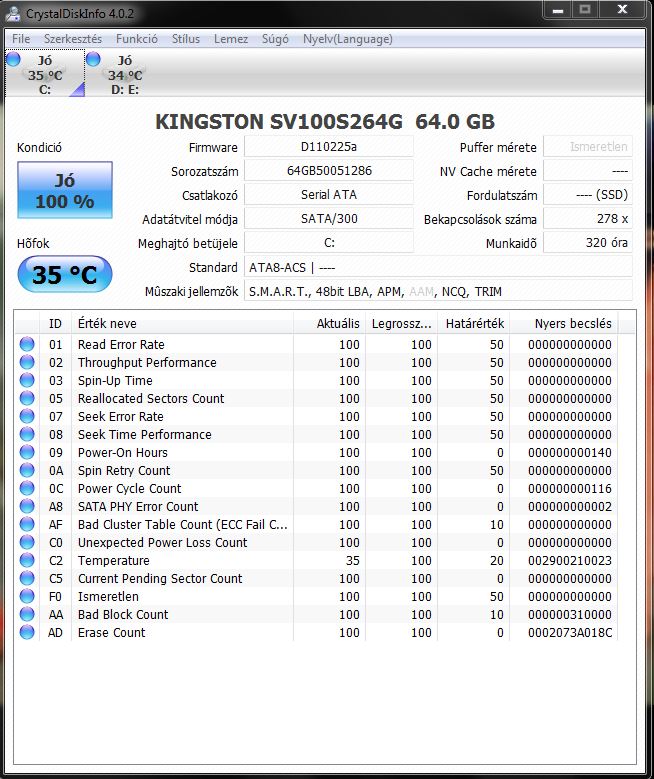This screenshot has width=654, height=779.
Task: Click the status orb for Spin Retry Count
Action: tap(27, 470)
